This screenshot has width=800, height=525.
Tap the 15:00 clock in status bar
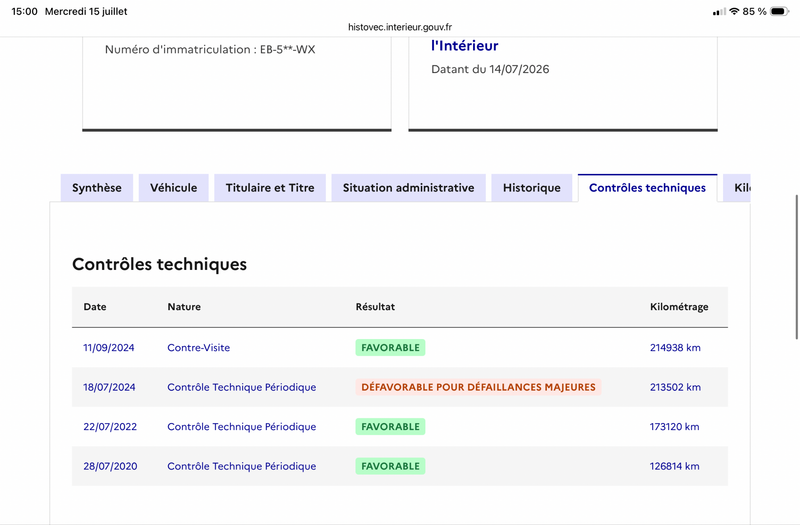tap(24, 11)
